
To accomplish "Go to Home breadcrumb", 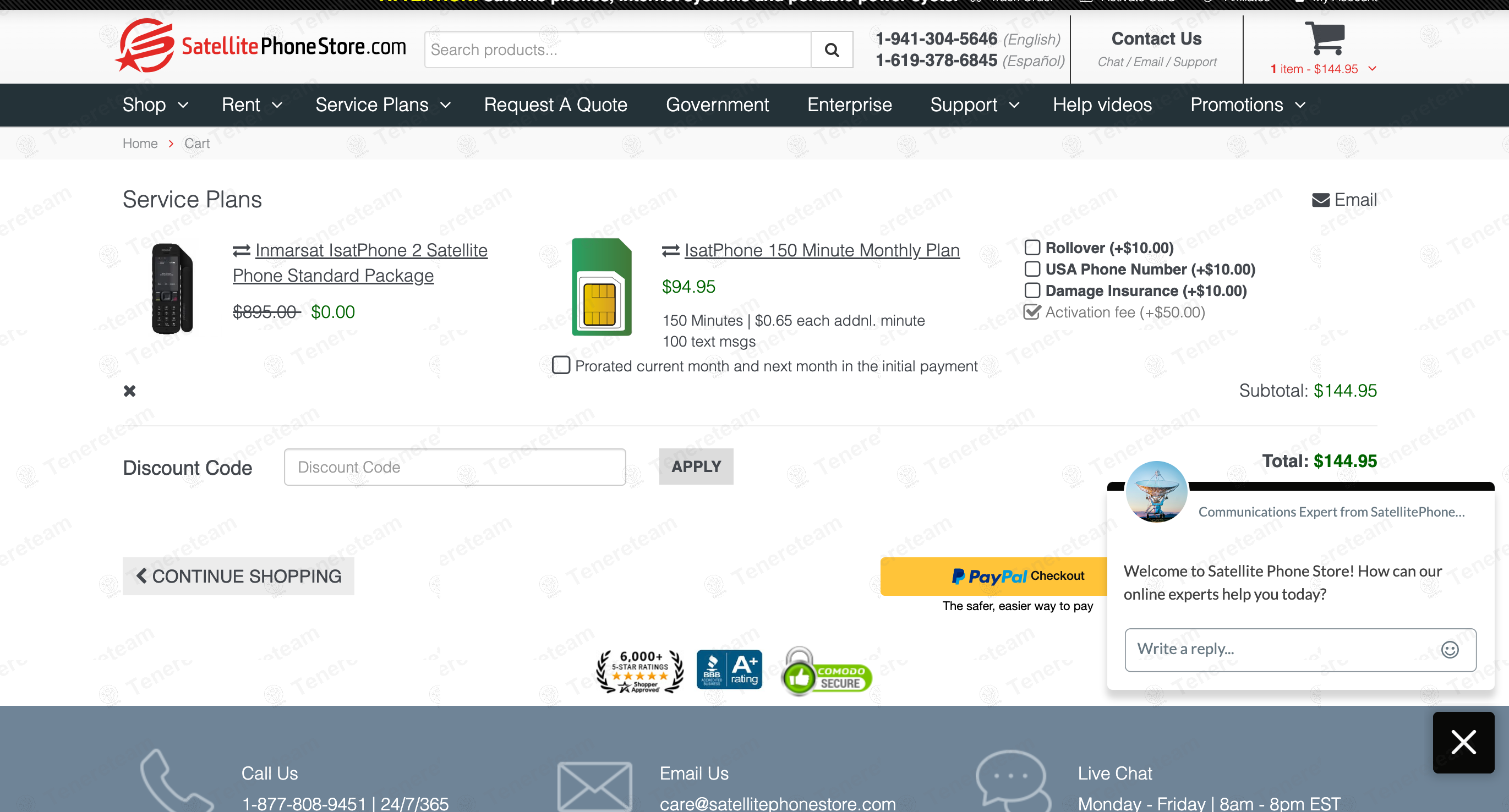I will coord(140,144).
